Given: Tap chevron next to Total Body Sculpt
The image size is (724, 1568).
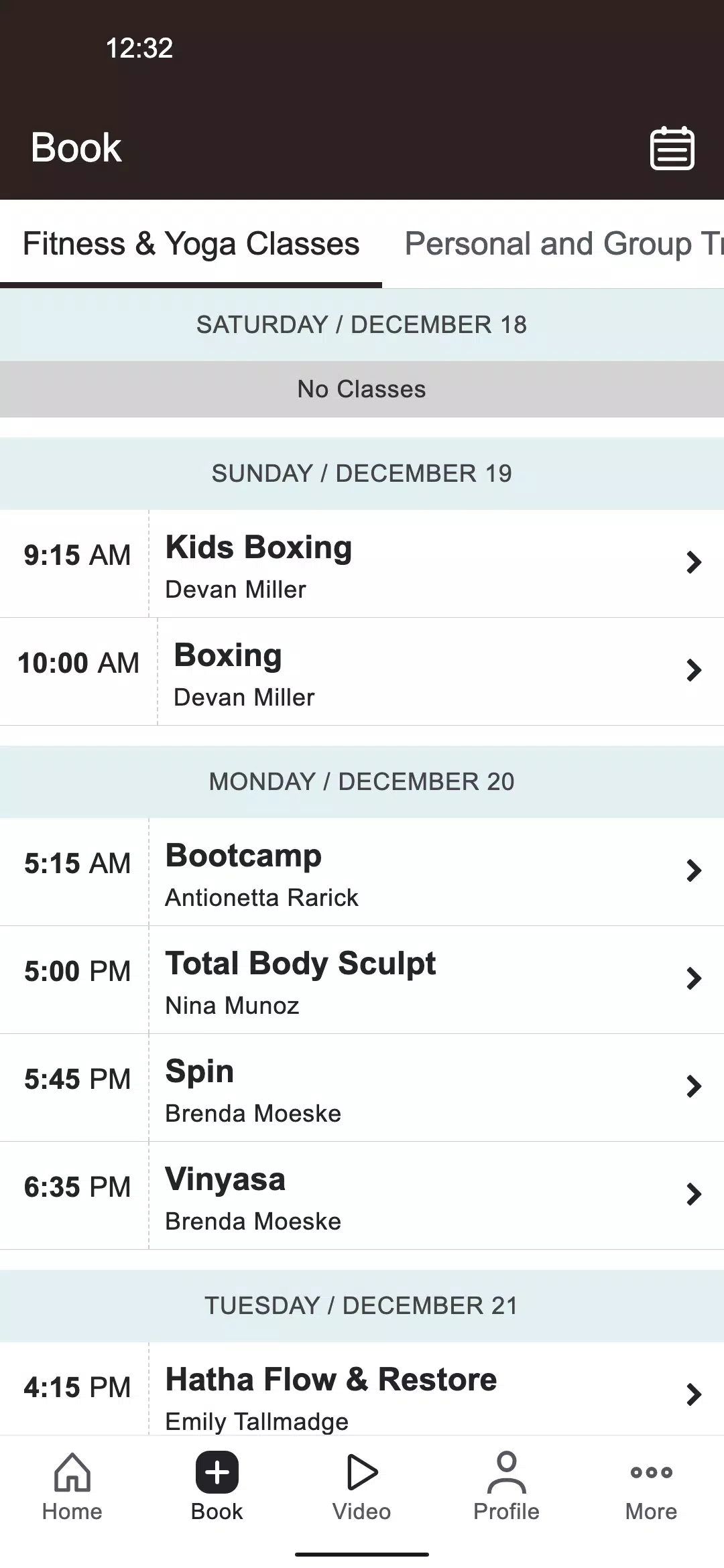Looking at the screenshot, I should coord(694,978).
